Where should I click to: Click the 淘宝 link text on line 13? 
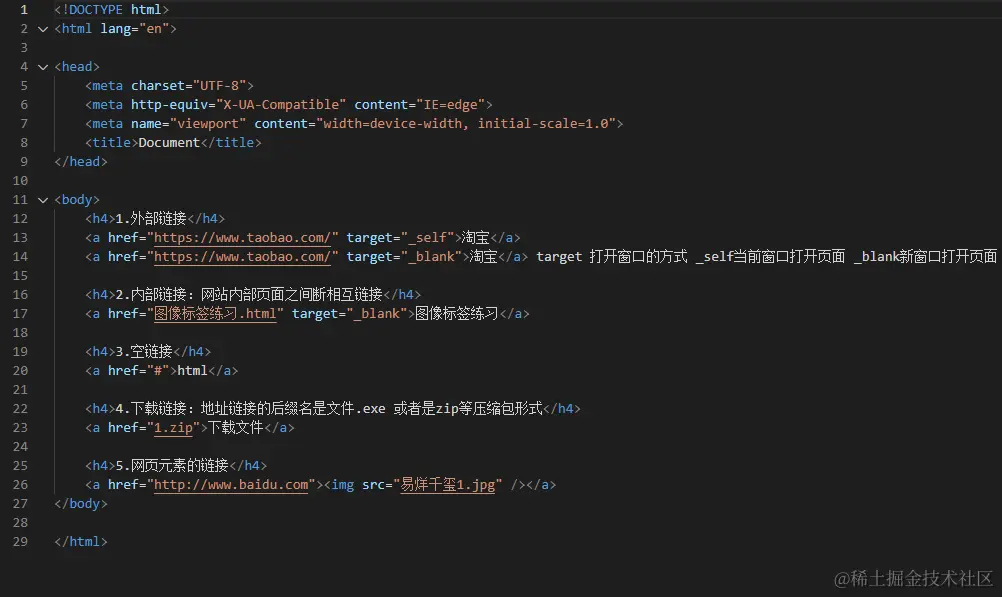pos(475,238)
